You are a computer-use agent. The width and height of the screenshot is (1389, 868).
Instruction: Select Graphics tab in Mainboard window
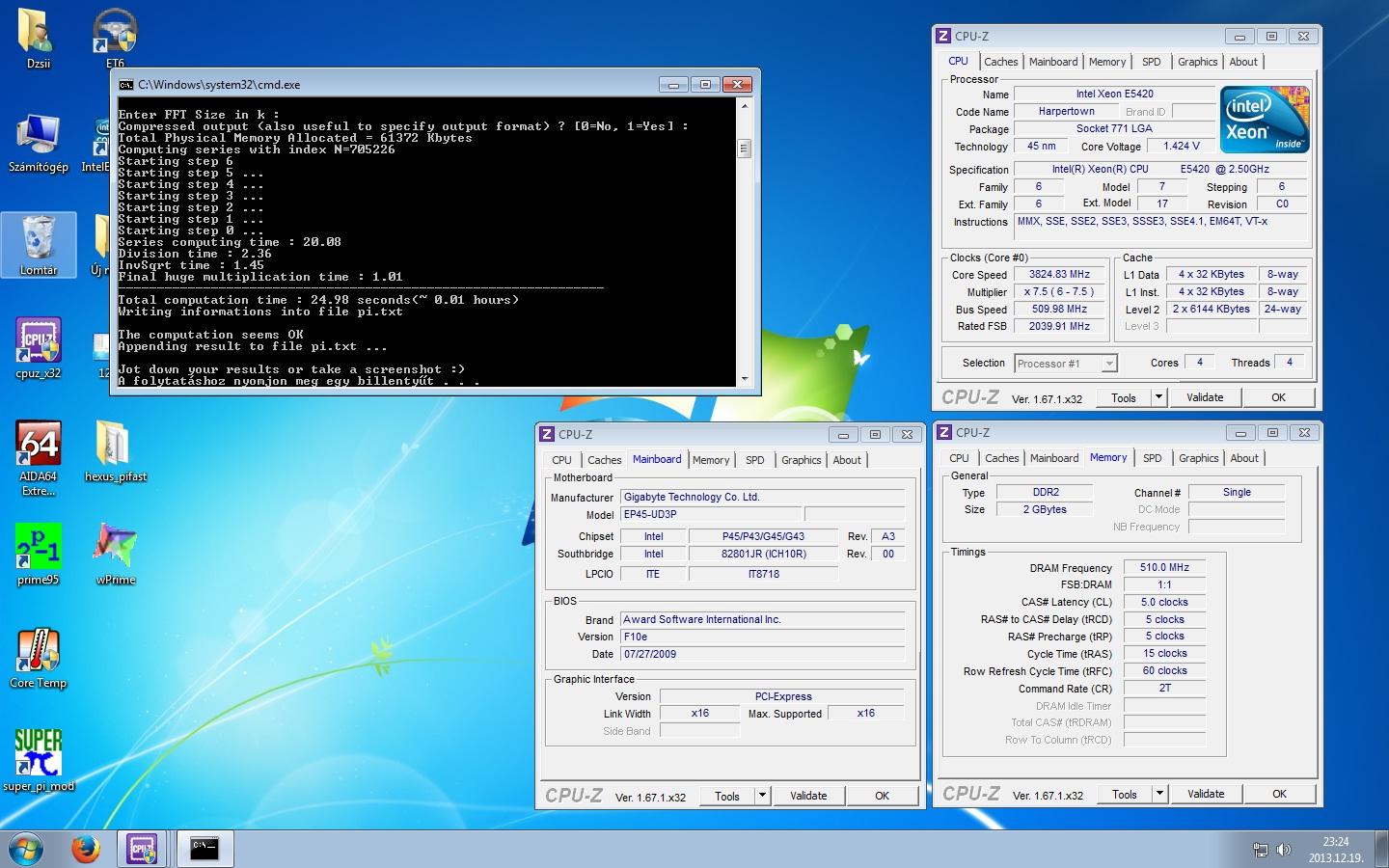tap(802, 460)
